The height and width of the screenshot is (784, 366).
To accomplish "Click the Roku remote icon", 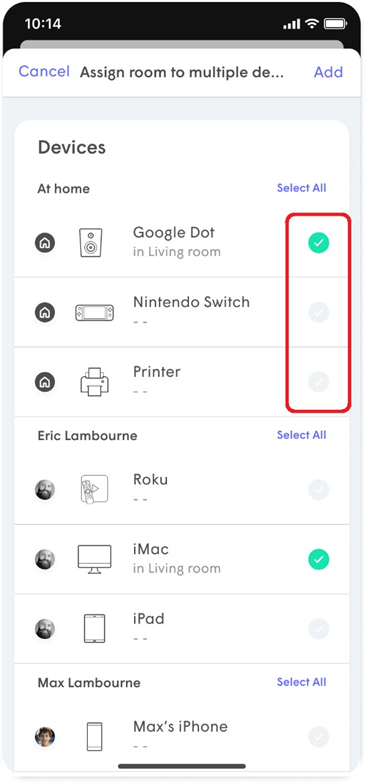I will pos(94,489).
